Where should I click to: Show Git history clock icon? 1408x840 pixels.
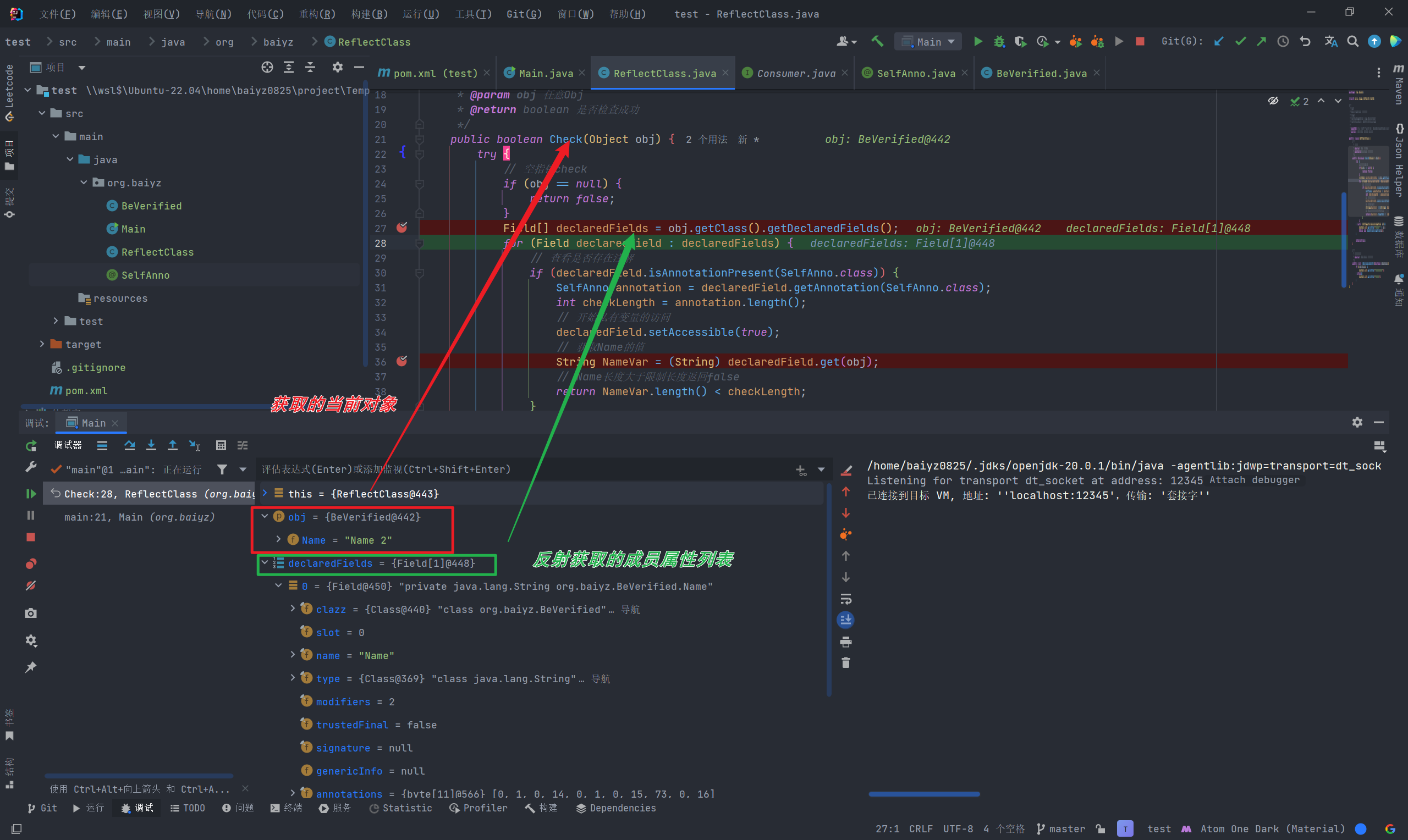(x=1283, y=41)
